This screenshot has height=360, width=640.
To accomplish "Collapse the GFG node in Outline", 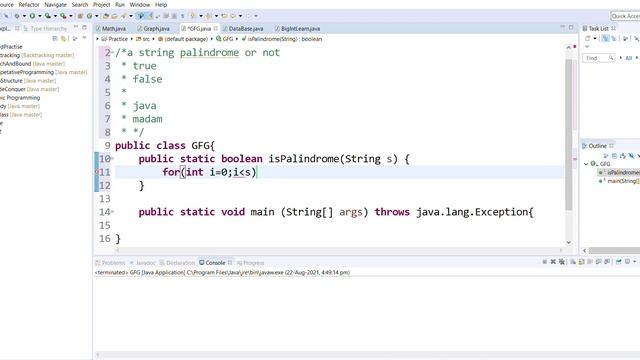I will (586, 164).
